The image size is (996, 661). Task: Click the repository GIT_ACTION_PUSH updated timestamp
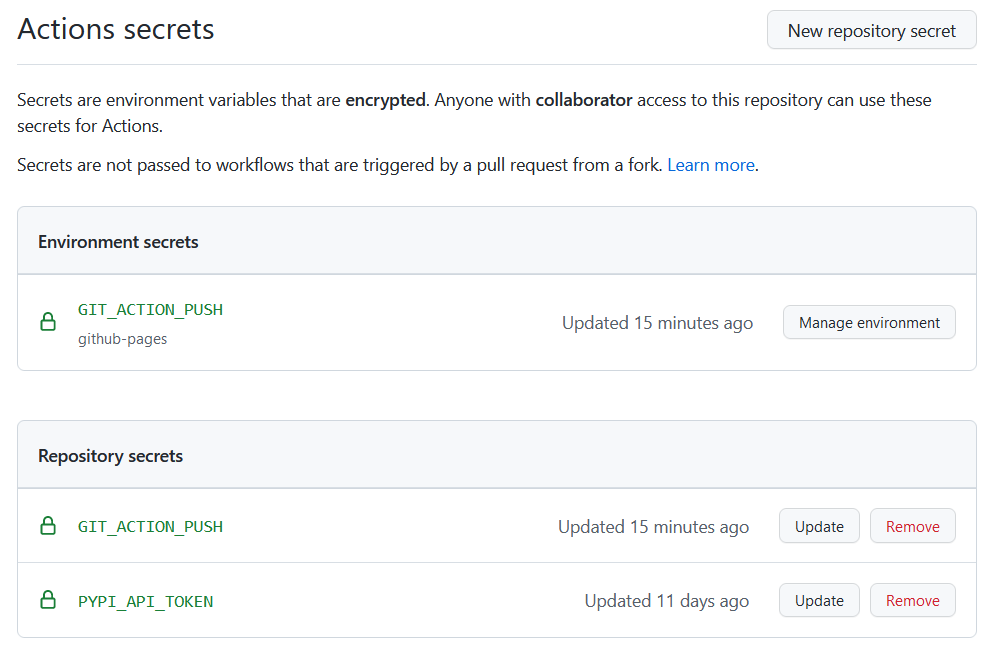[653, 527]
